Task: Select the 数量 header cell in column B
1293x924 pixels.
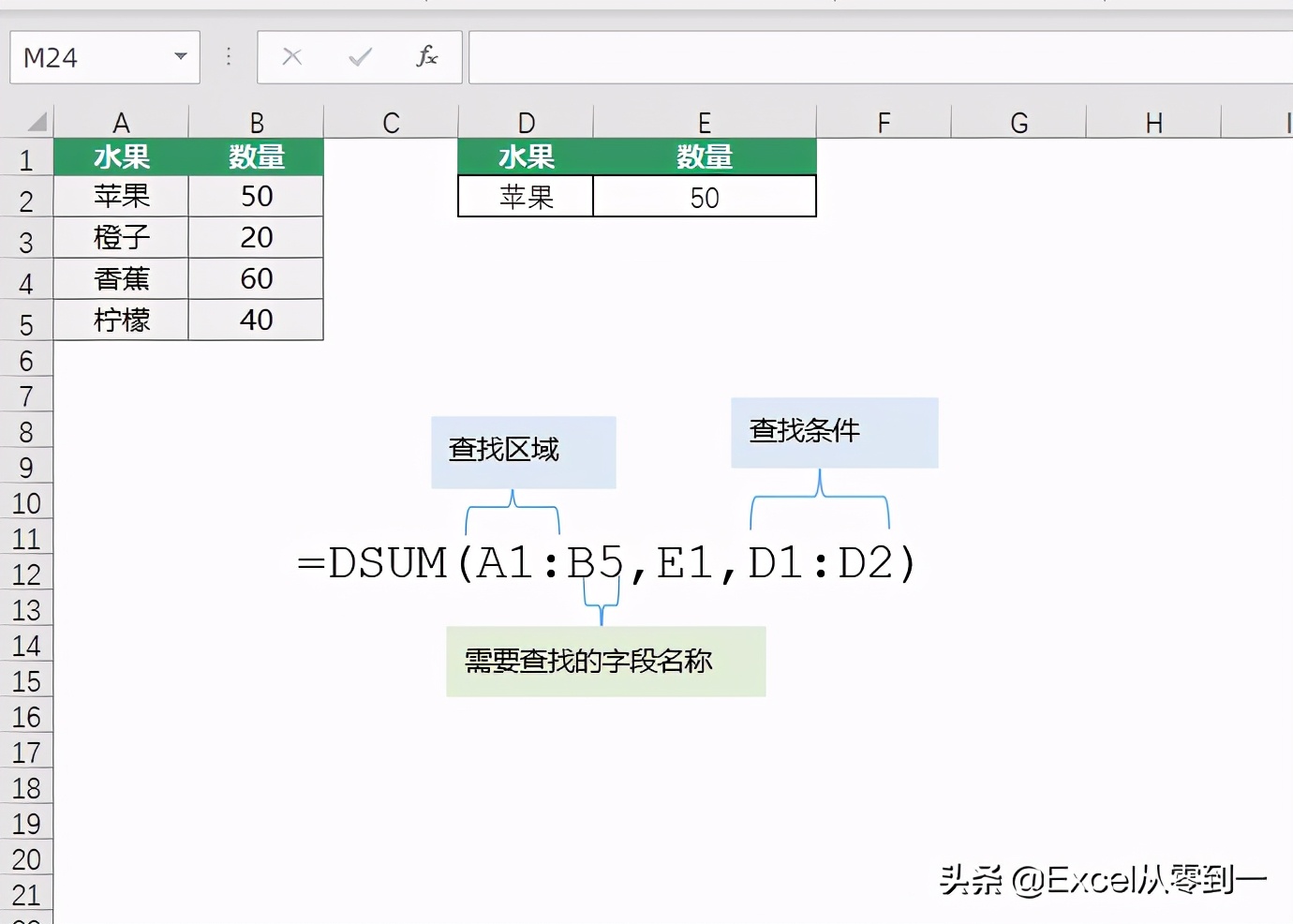Action: [x=256, y=156]
